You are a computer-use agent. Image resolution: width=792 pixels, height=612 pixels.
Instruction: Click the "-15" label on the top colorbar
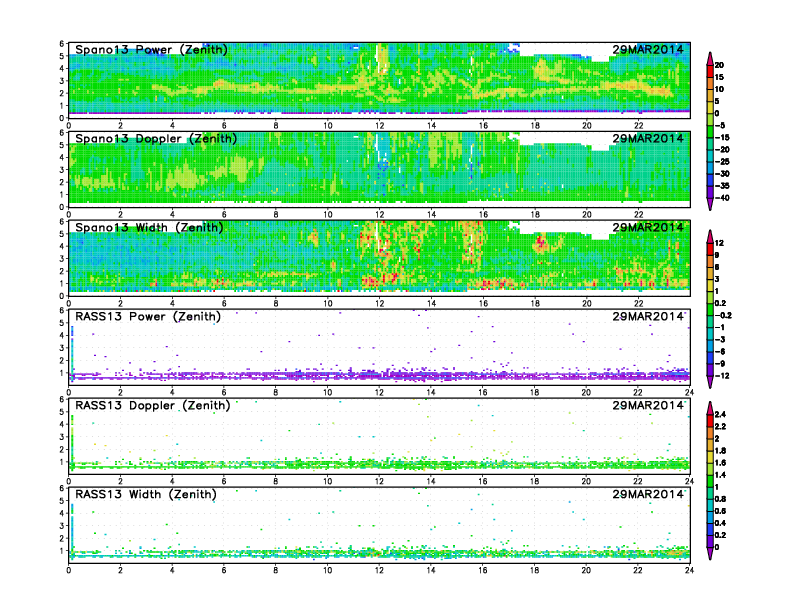[722, 137]
